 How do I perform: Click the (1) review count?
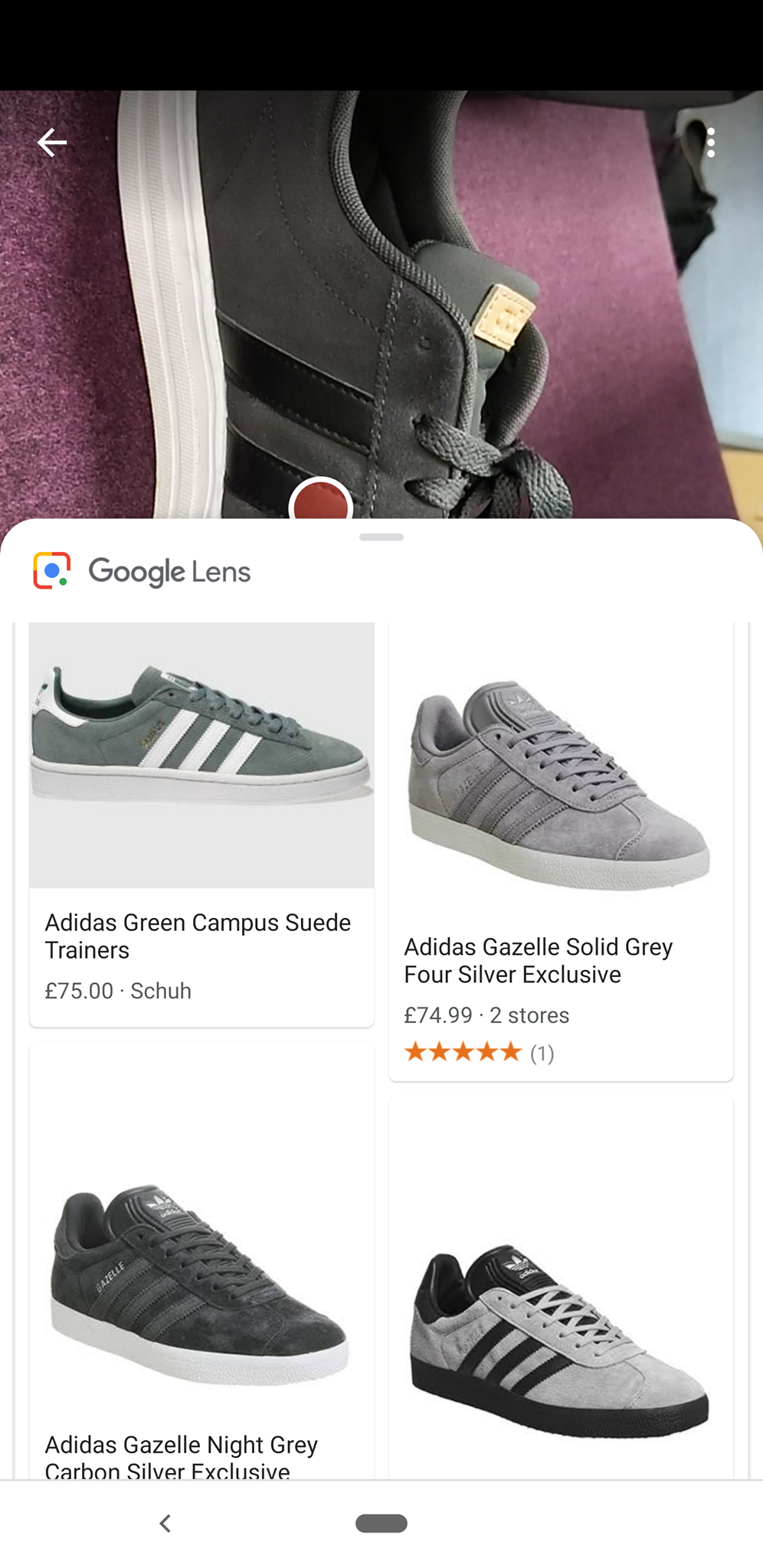[542, 1053]
